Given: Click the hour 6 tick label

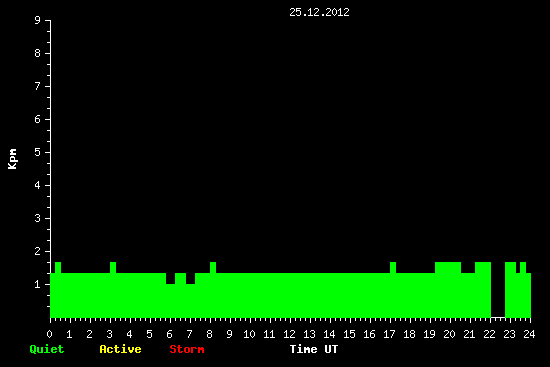Looking at the screenshot, I should [x=169, y=334].
